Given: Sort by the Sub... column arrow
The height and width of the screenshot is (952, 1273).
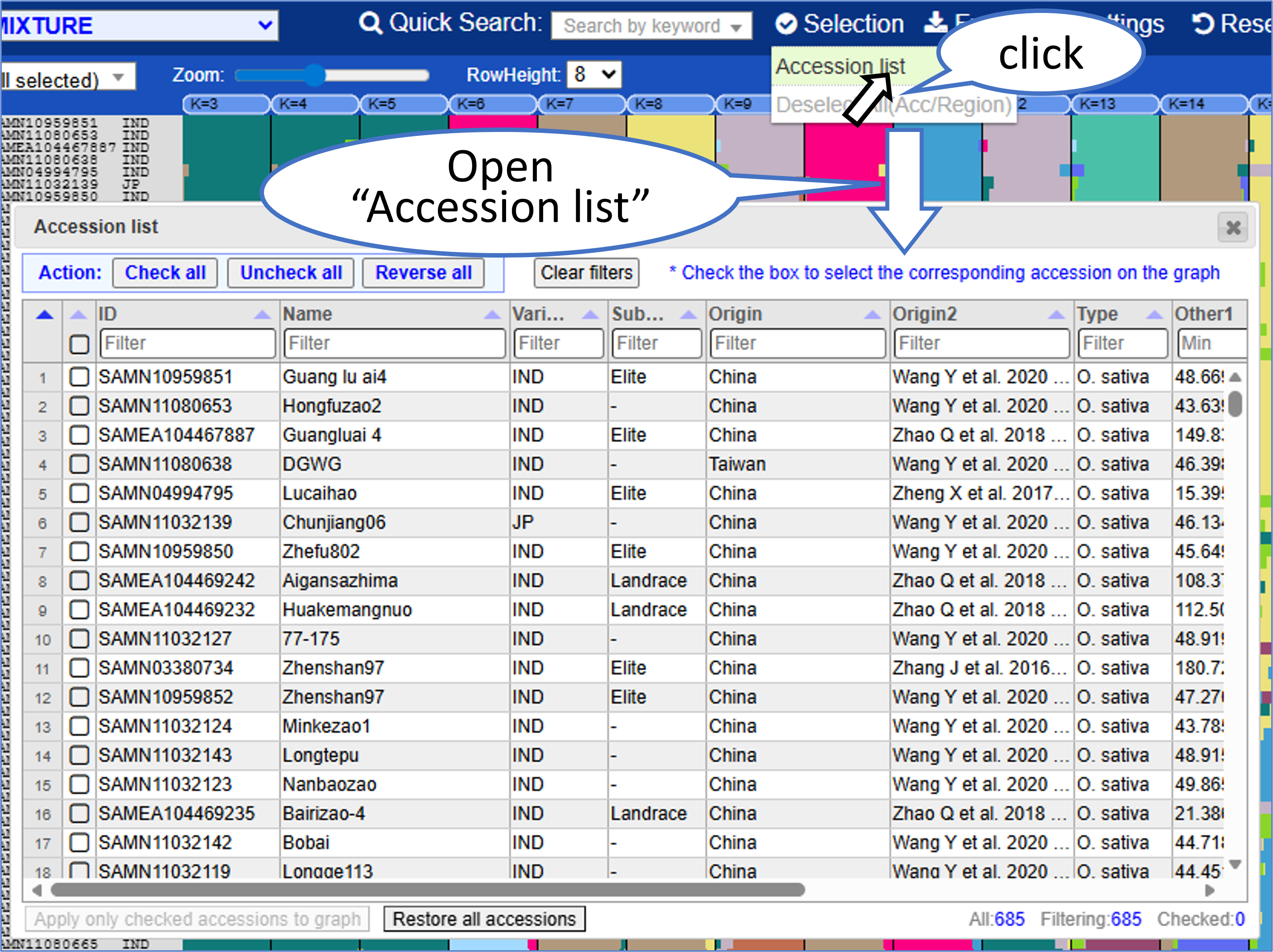Looking at the screenshot, I should (688, 314).
